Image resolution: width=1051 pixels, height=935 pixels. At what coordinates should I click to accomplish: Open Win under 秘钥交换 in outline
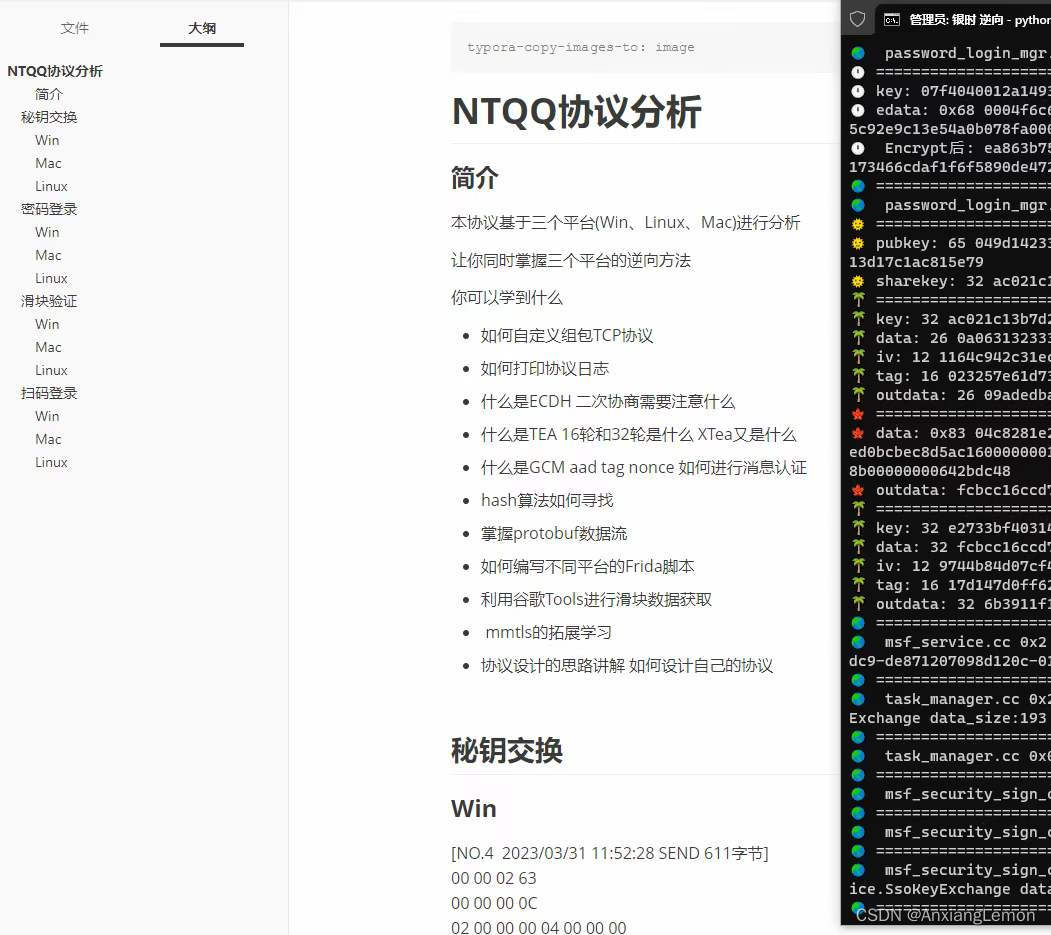tap(47, 140)
